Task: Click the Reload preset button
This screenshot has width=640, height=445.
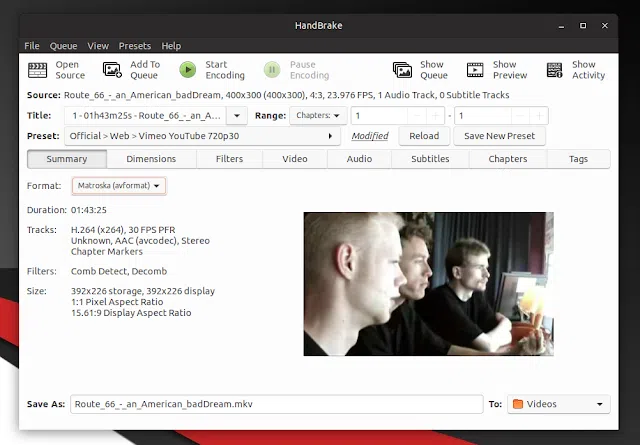Action: tap(424, 136)
